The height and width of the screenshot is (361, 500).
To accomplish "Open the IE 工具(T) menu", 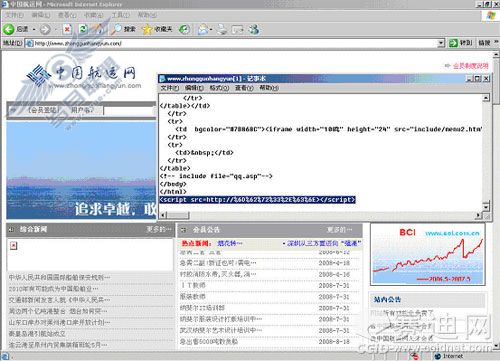I will [x=120, y=15].
